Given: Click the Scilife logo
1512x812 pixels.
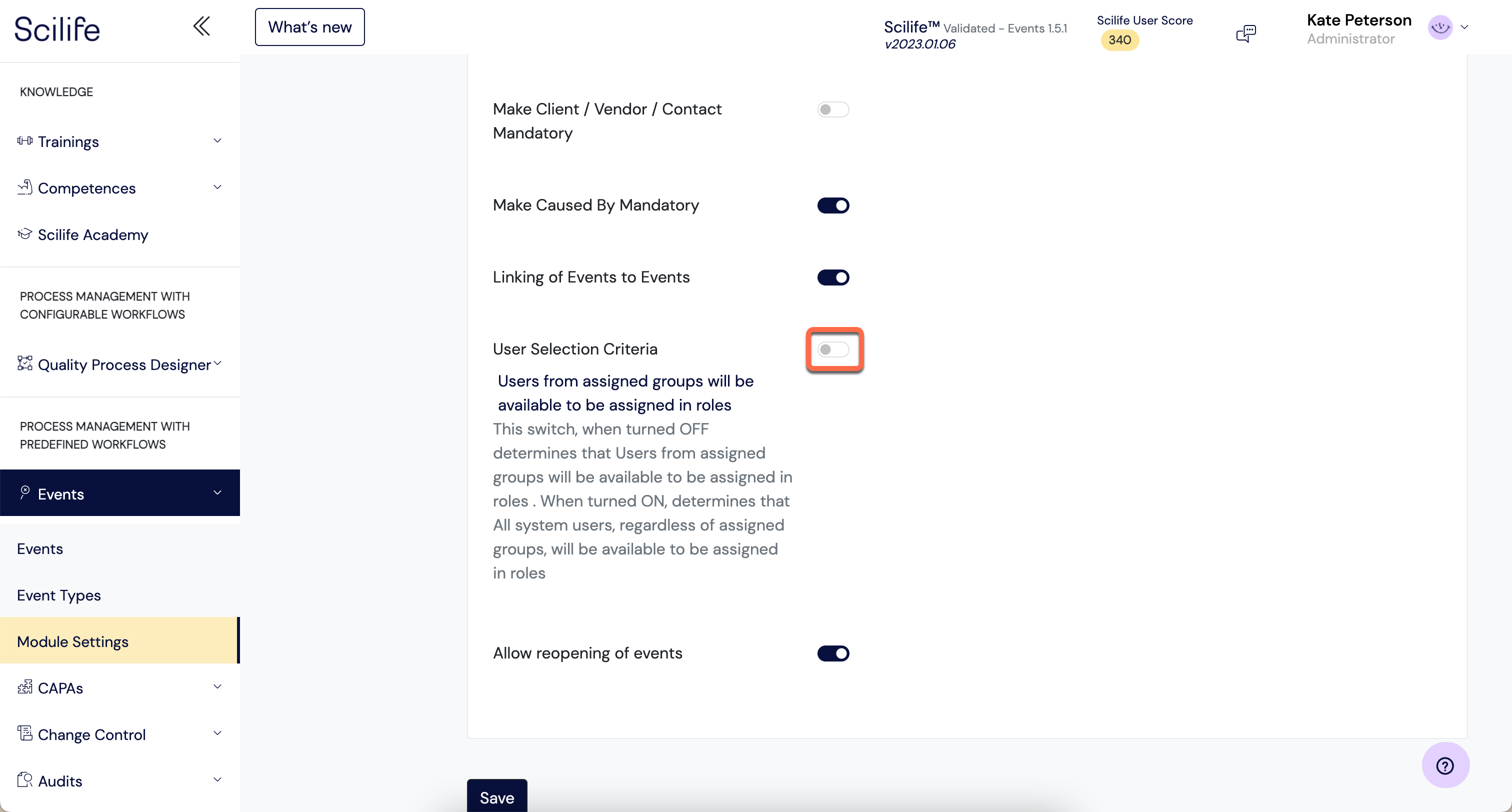Looking at the screenshot, I should [57, 29].
